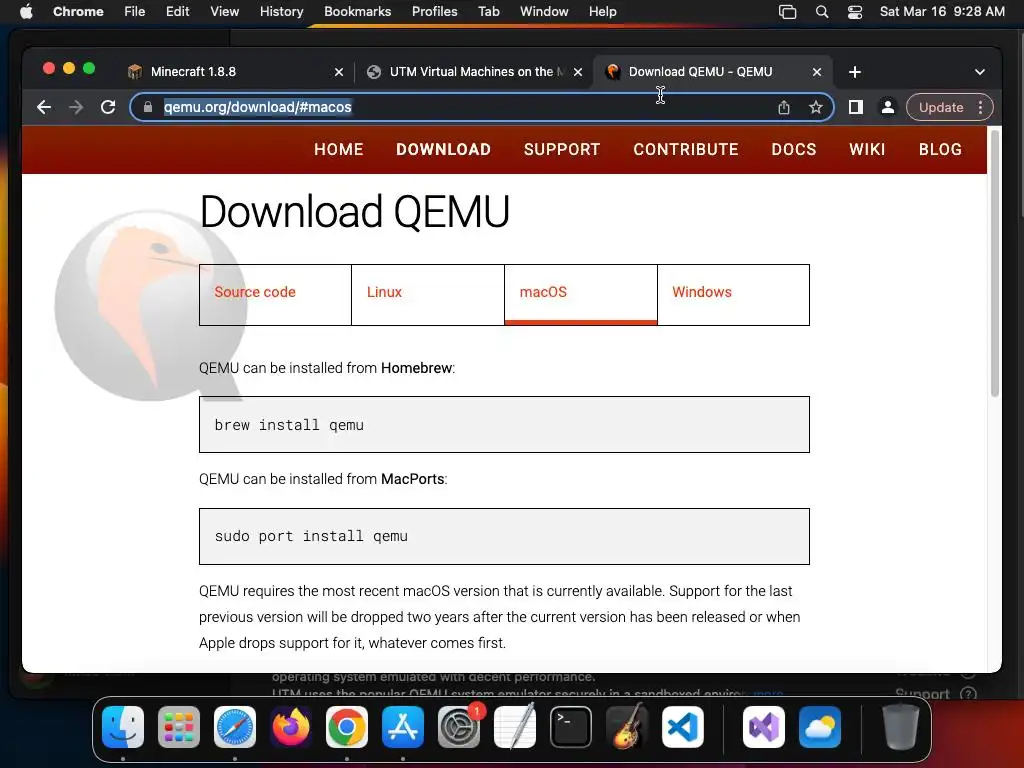Launch Visual Studio Code from the Dock
The width and height of the screenshot is (1024, 768).
point(683,727)
